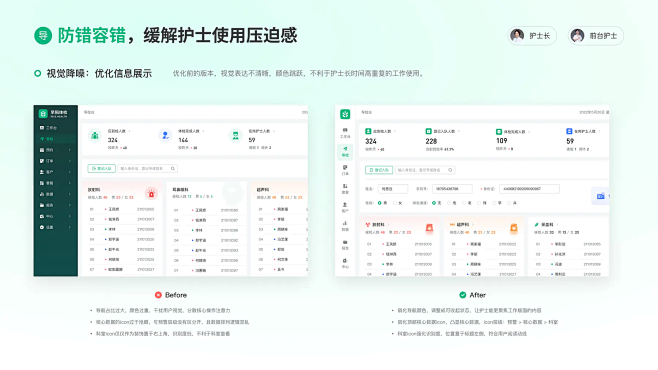Focus the 姓名 name field in After form
This screenshot has height=370, width=658.
(x=392, y=189)
